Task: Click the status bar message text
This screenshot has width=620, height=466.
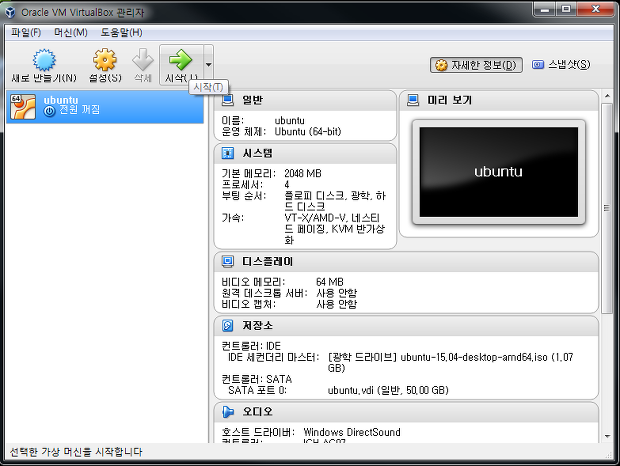Action: point(76,452)
